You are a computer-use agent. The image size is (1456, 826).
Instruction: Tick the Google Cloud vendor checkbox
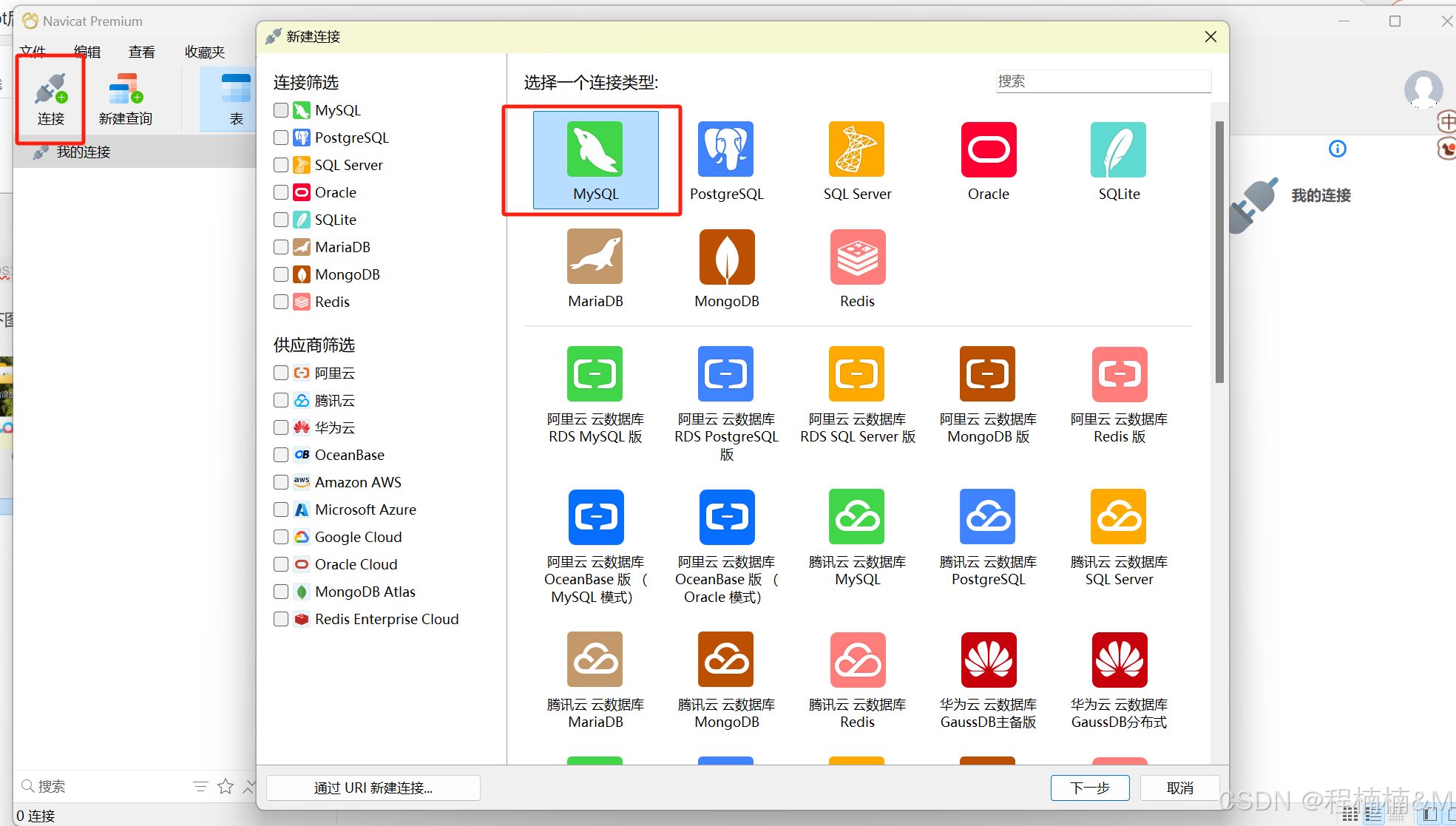tap(281, 537)
